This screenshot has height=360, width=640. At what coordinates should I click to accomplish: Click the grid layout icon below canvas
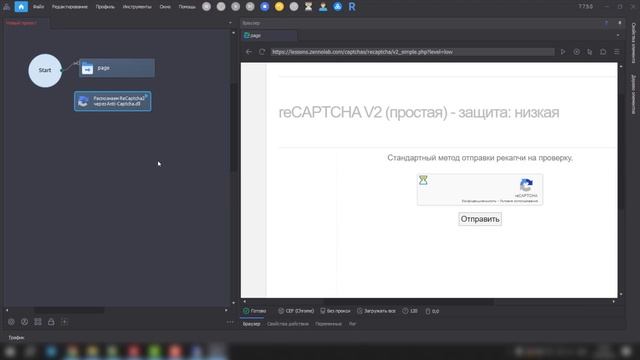(x=38, y=322)
